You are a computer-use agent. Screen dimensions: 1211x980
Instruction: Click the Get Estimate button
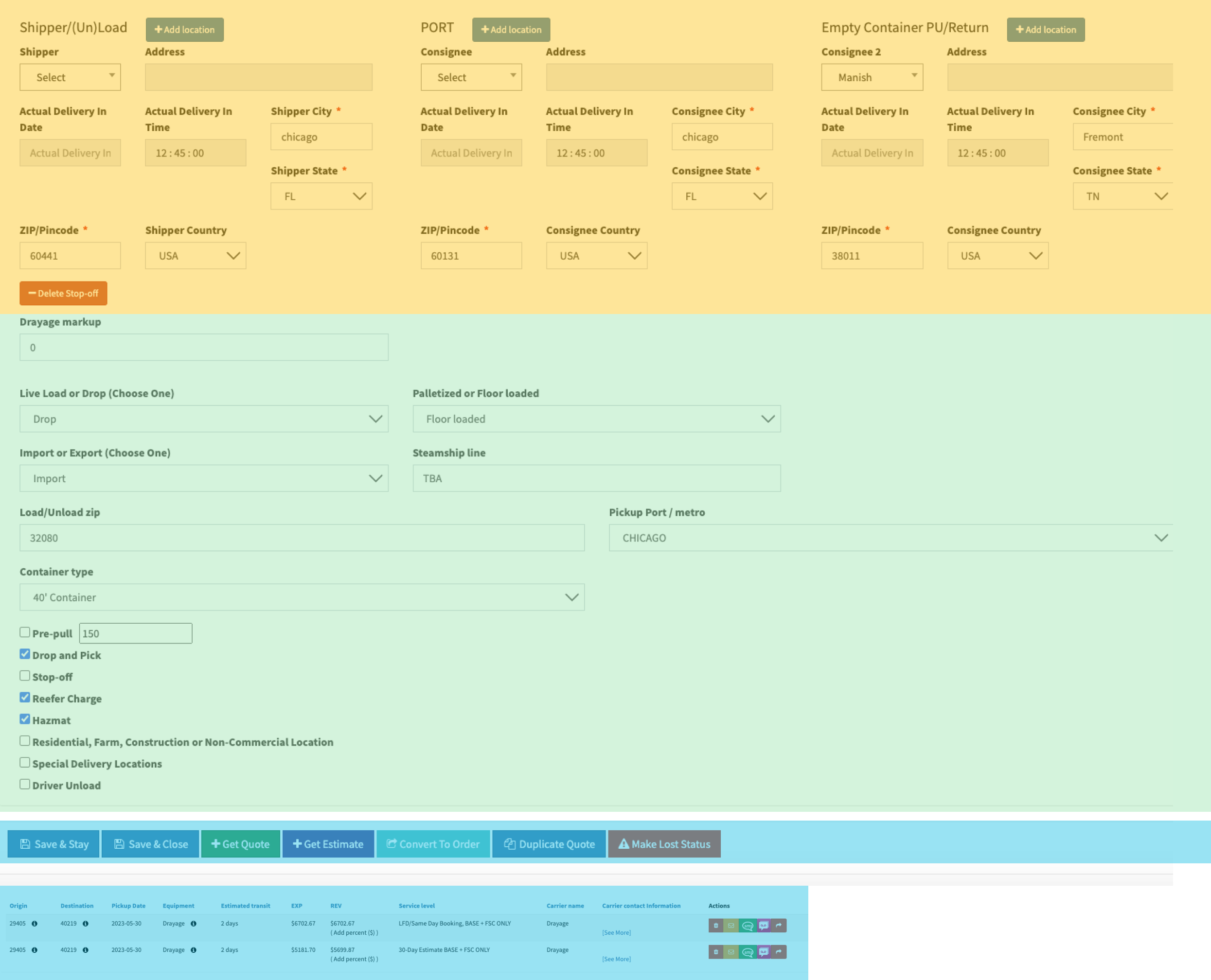pos(328,844)
